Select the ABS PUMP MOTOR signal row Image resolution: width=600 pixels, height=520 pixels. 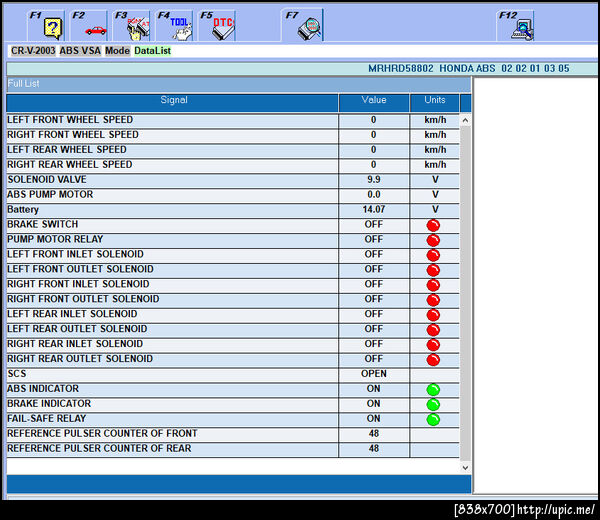233,195
